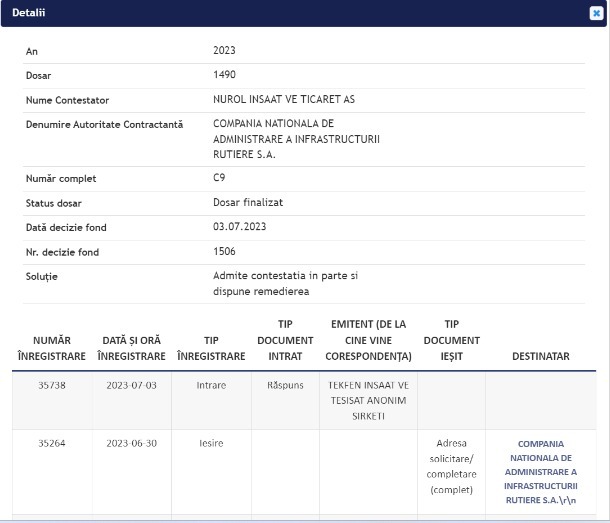Viewport: 610px width, 523px height.
Task: Select complet number C9
Action: point(219,177)
